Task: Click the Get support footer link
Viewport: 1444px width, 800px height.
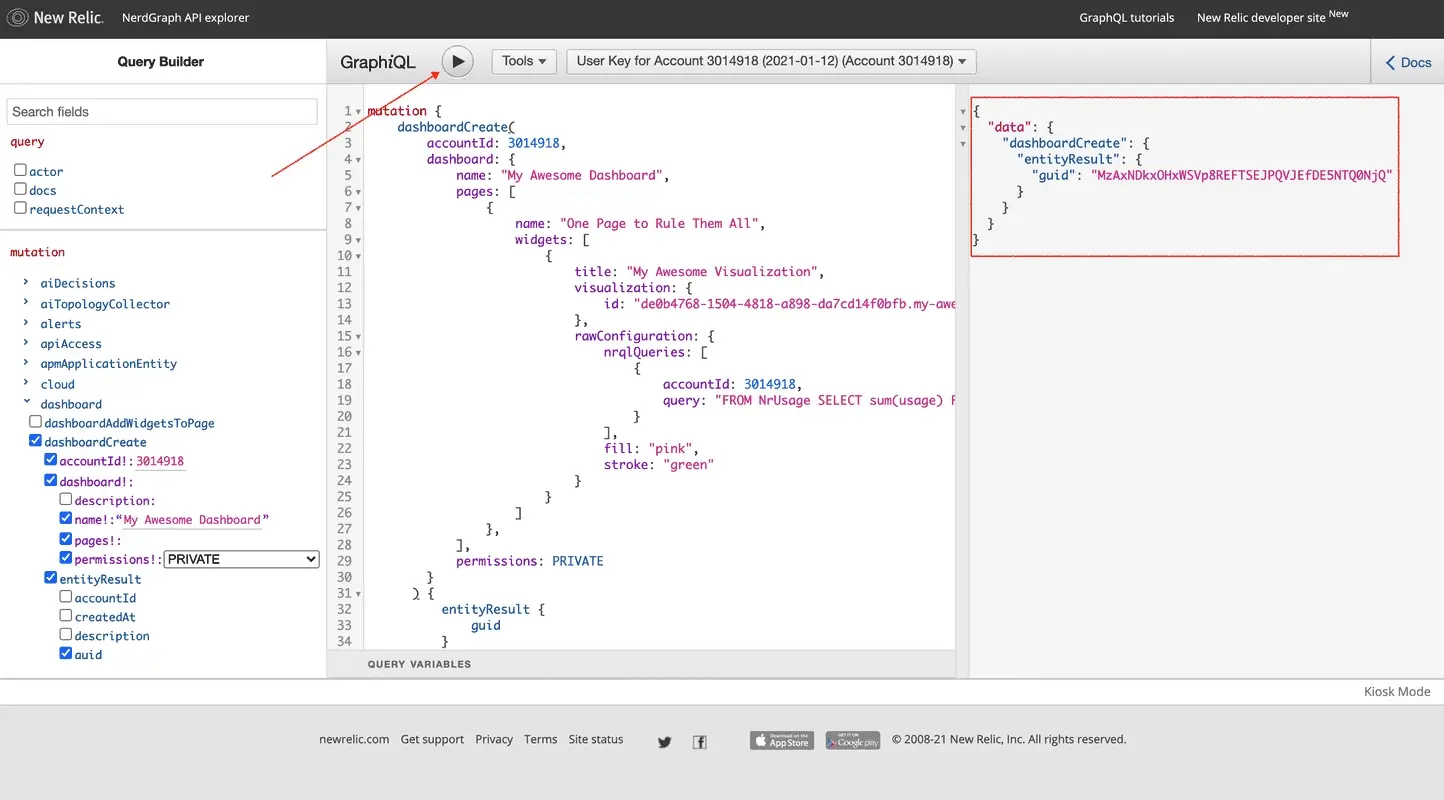Action: 432,739
